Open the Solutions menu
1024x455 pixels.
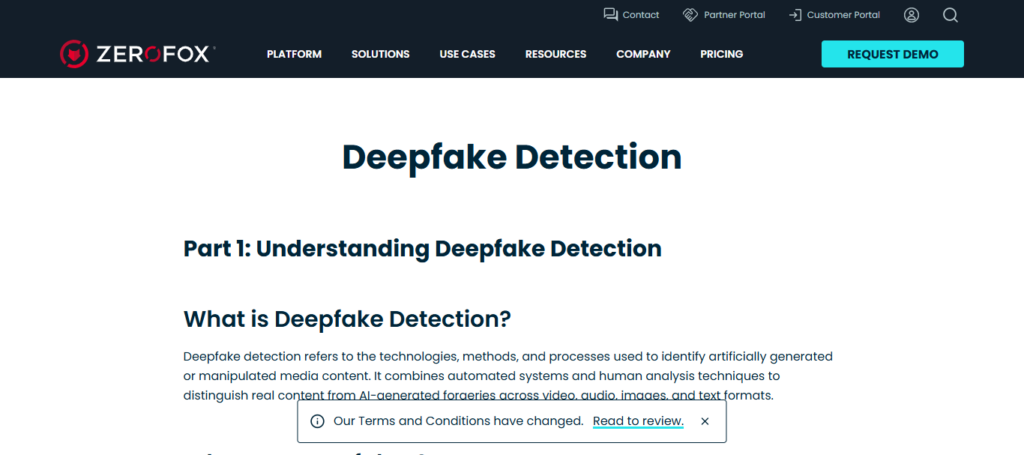coord(380,54)
